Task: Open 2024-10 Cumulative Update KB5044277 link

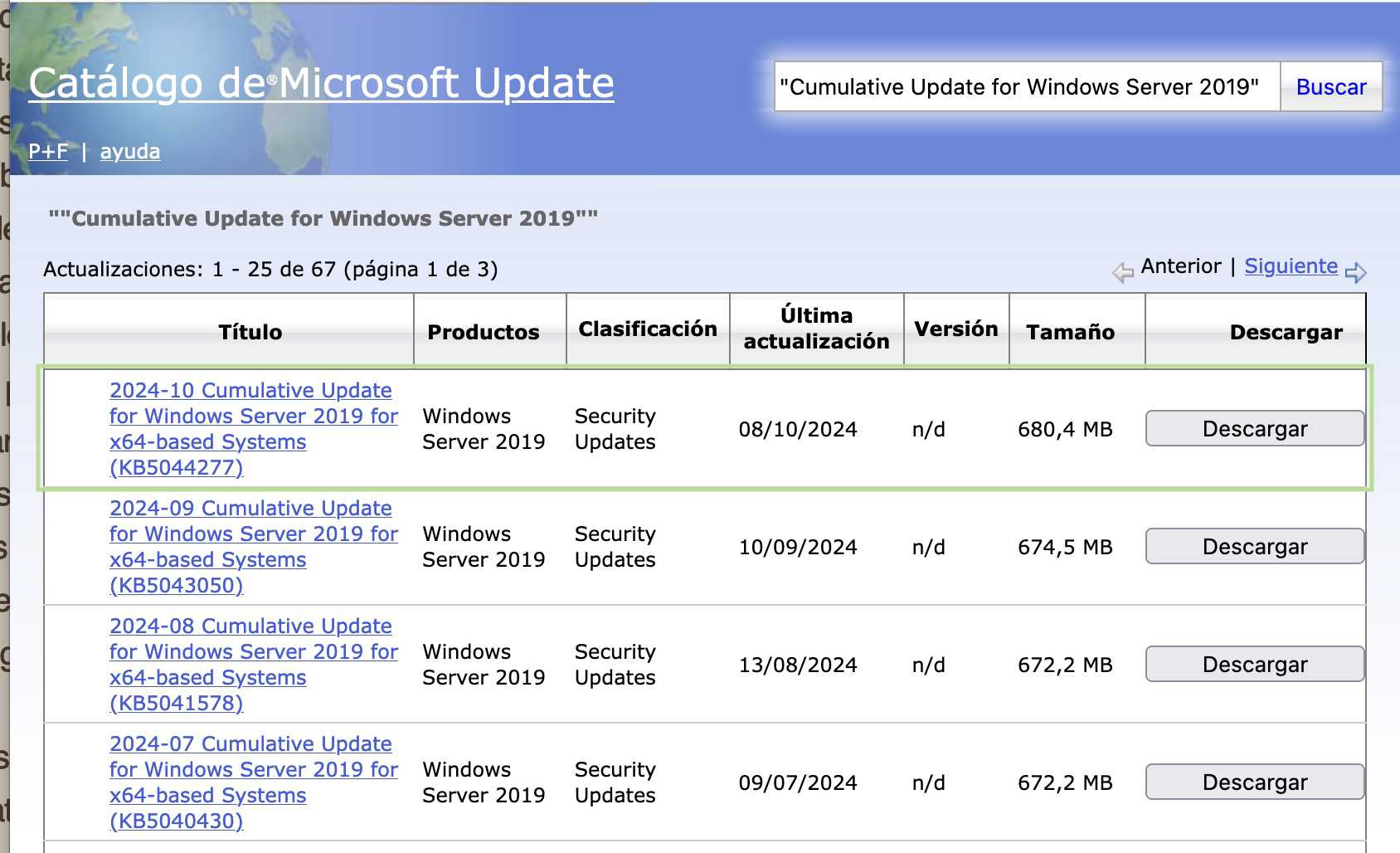Action: coord(254,428)
